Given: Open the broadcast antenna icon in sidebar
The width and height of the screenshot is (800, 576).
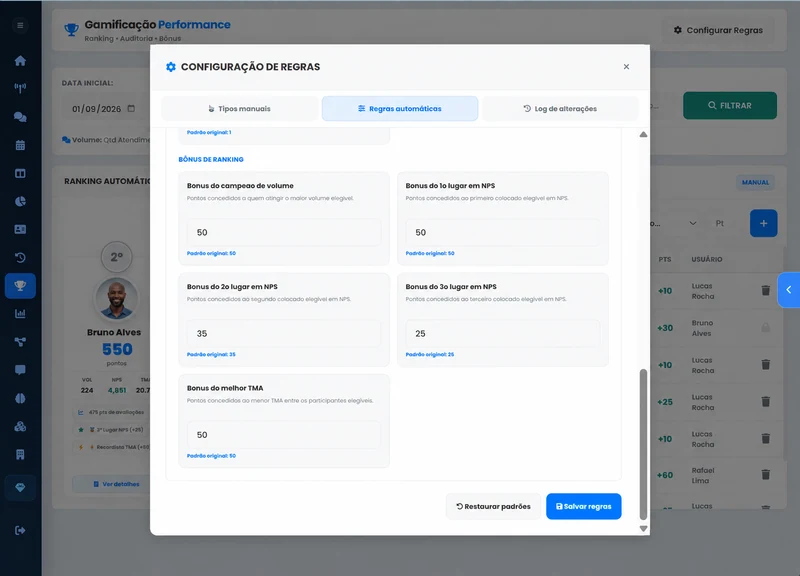Looking at the screenshot, I should coord(20,89).
